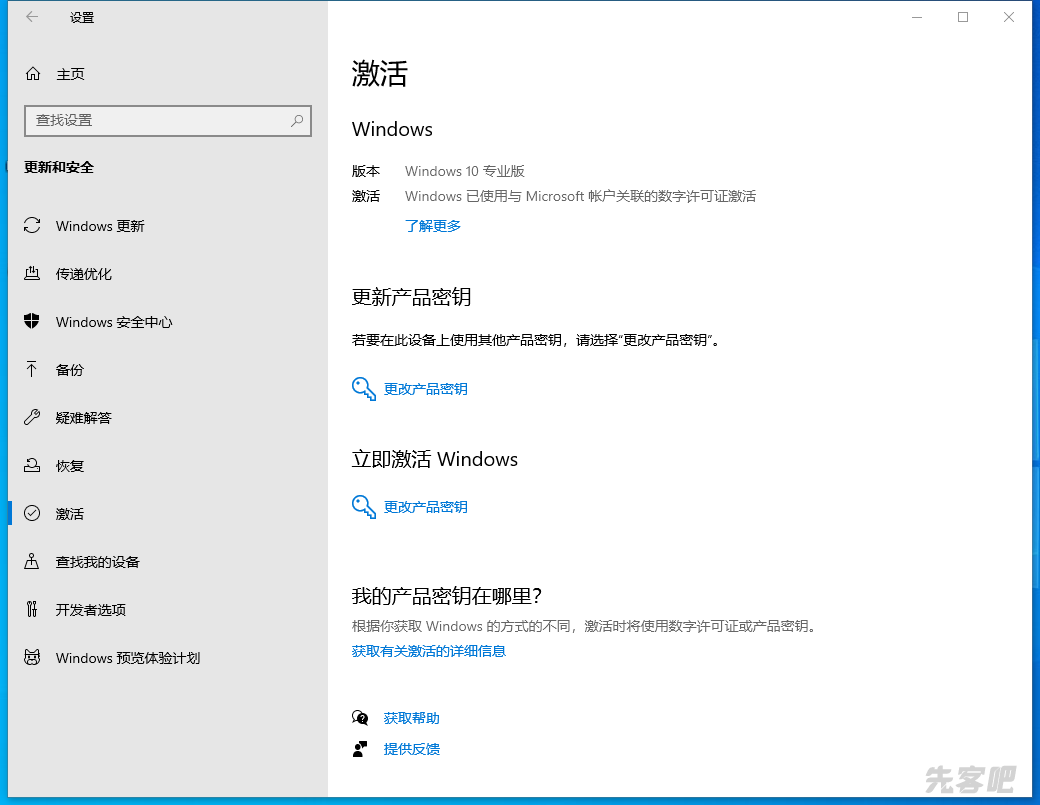Open 获取有关激活的详细信息 link
The height and width of the screenshot is (805, 1040).
429,651
